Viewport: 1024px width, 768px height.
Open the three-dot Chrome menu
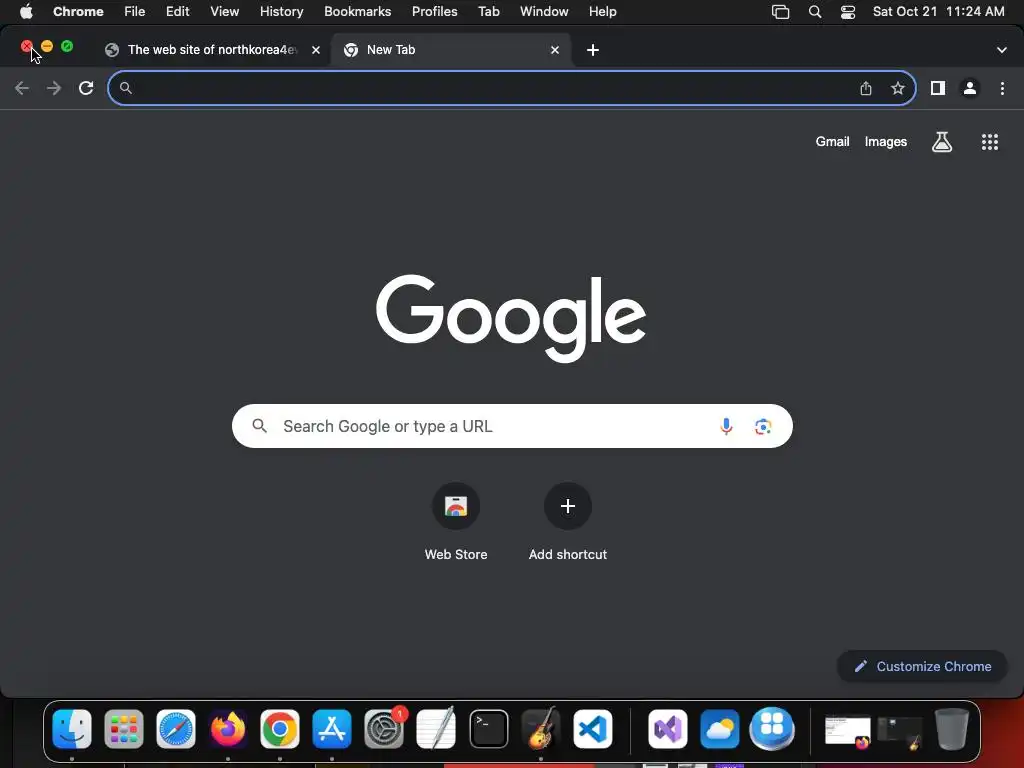pyautogui.click(x=1002, y=88)
